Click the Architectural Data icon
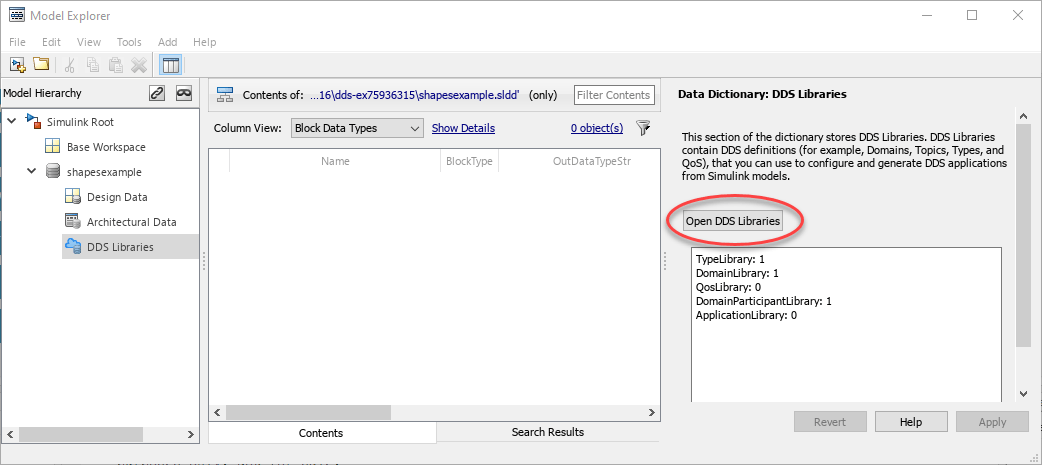This screenshot has width=1042, height=465. click(x=72, y=221)
